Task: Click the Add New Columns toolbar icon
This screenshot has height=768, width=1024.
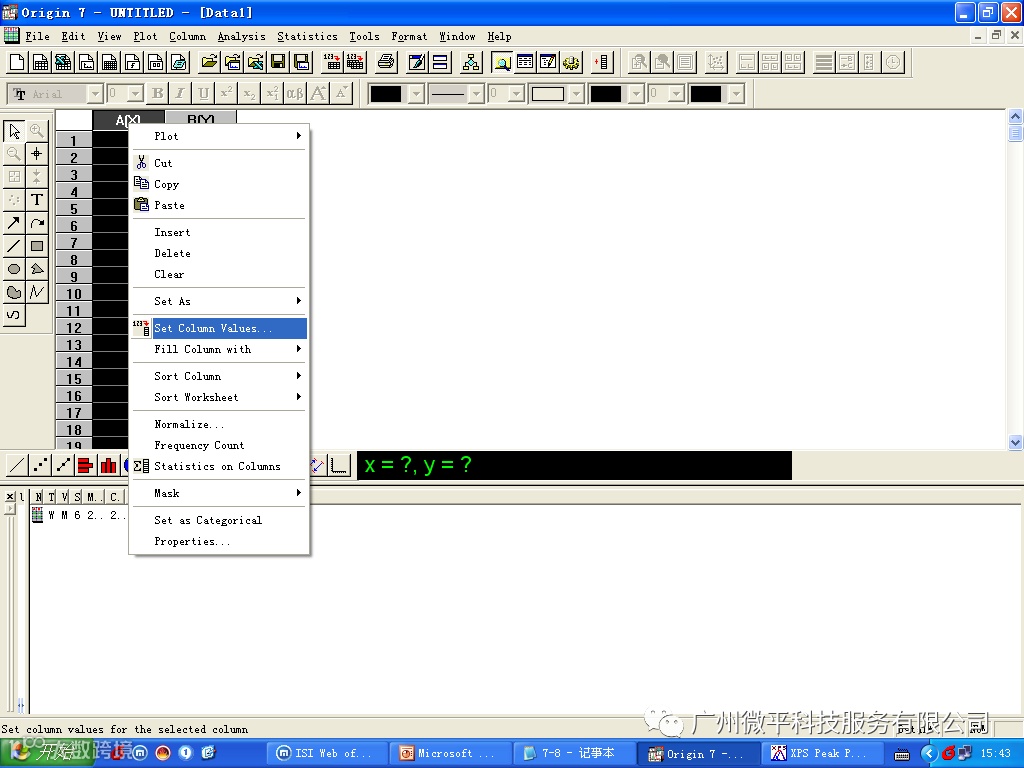Action: 601,62
